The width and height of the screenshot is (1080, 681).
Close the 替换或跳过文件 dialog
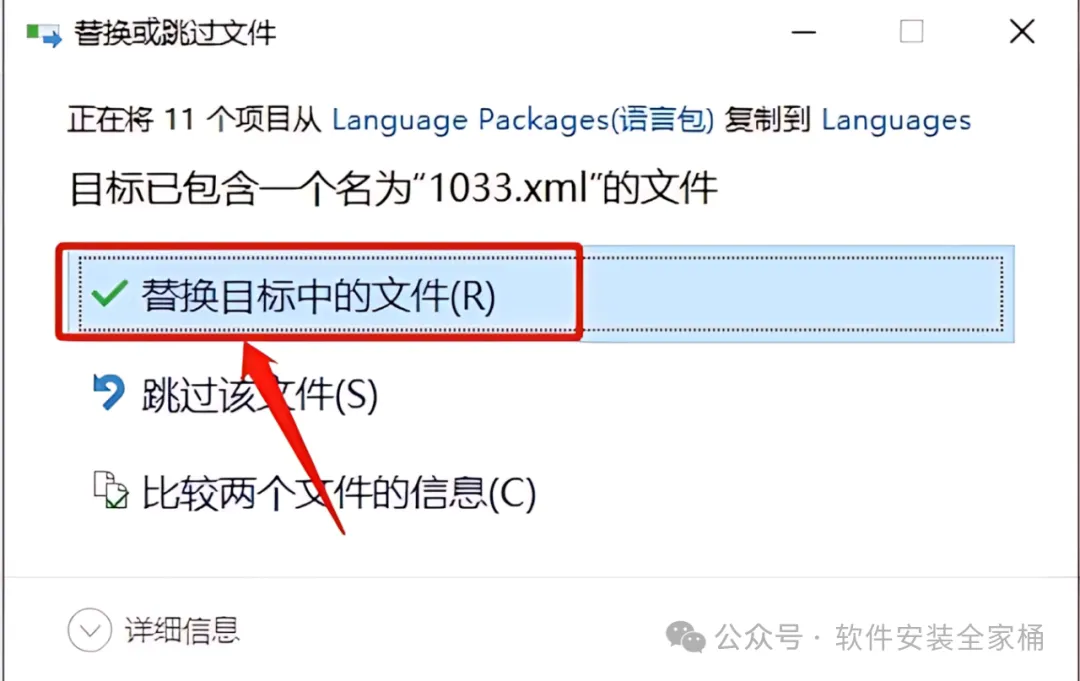point(1022,32)
